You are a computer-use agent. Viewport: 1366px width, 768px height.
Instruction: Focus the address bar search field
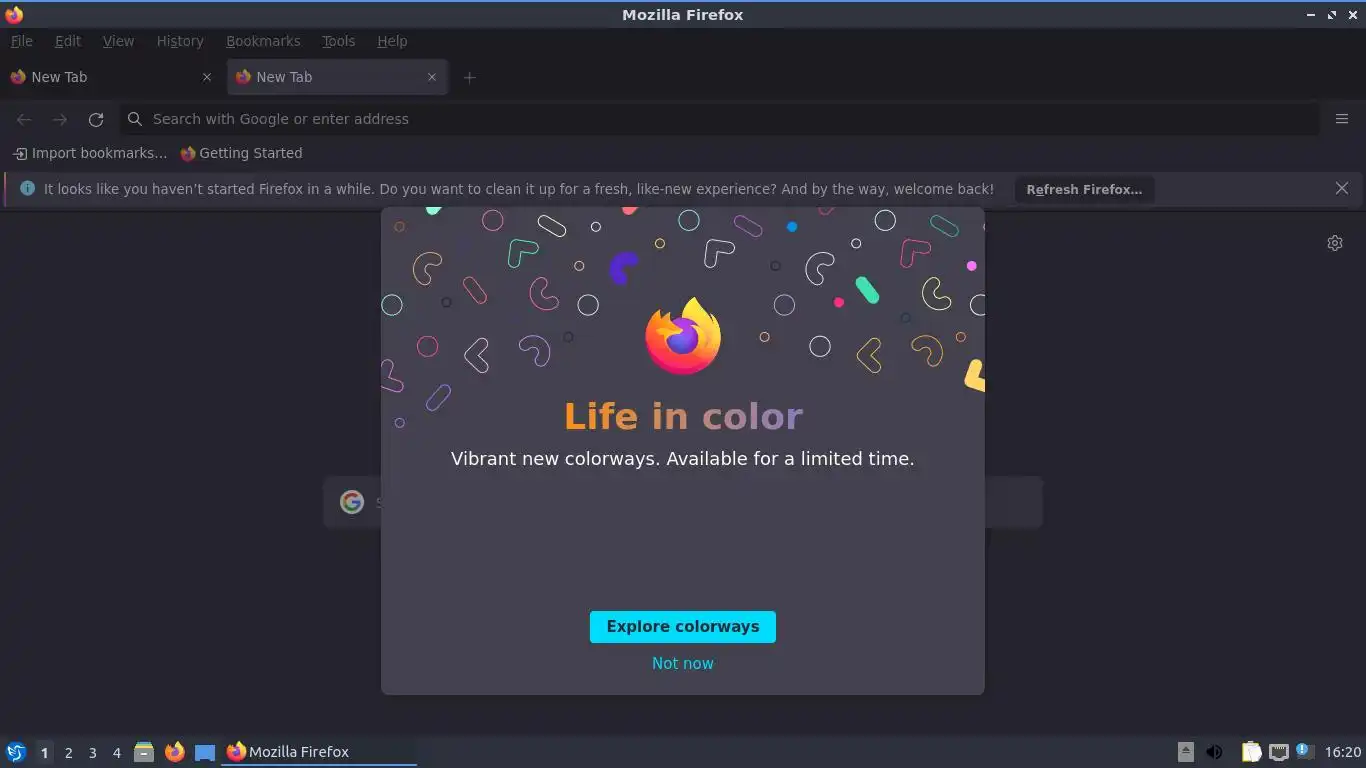pos(720,119)
